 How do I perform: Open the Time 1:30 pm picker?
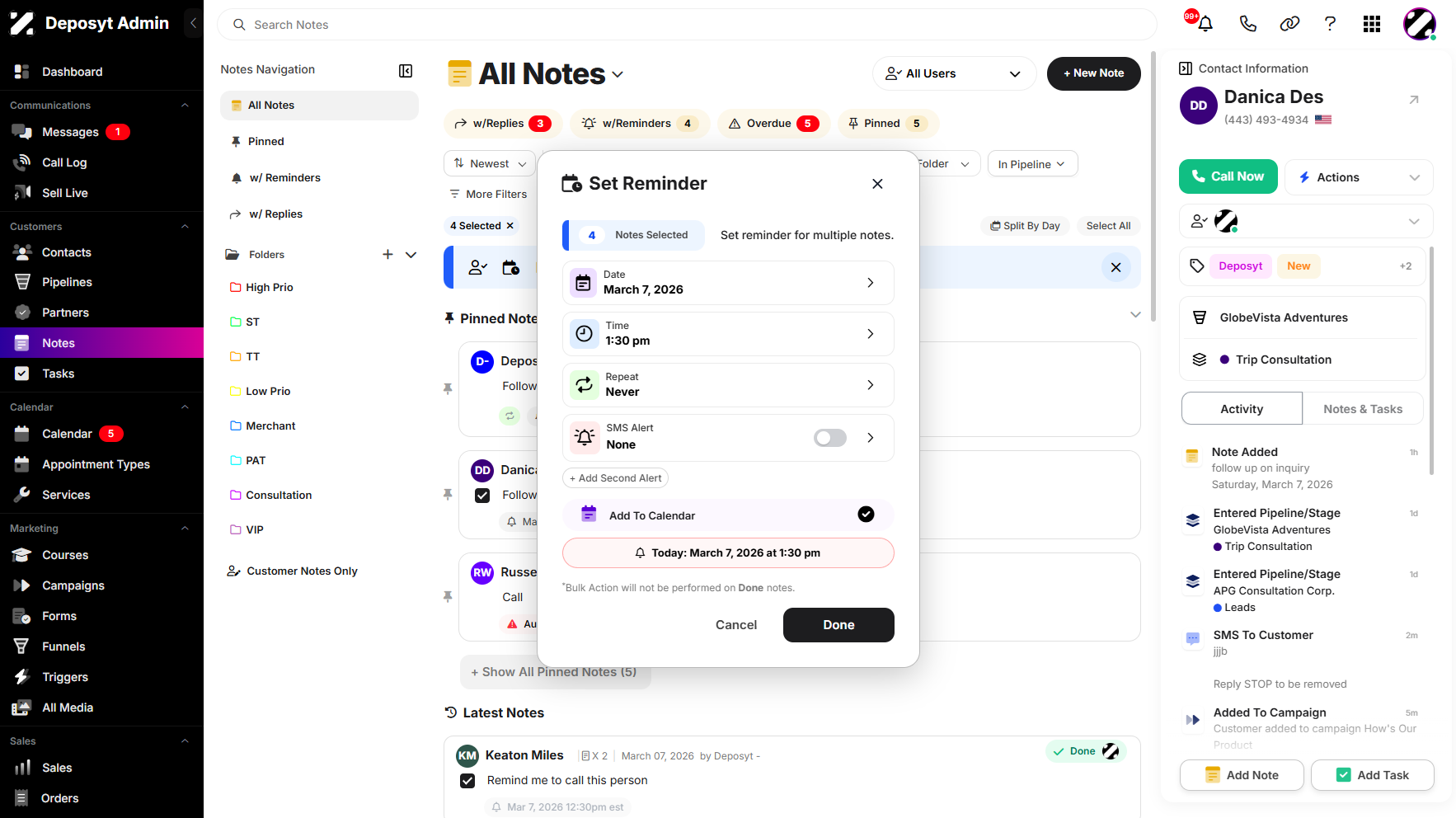click(728, 334)
